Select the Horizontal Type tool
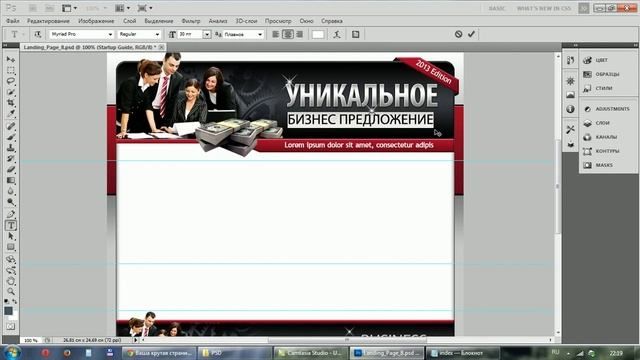The image size is (640, 360). (x=11, y=225)
